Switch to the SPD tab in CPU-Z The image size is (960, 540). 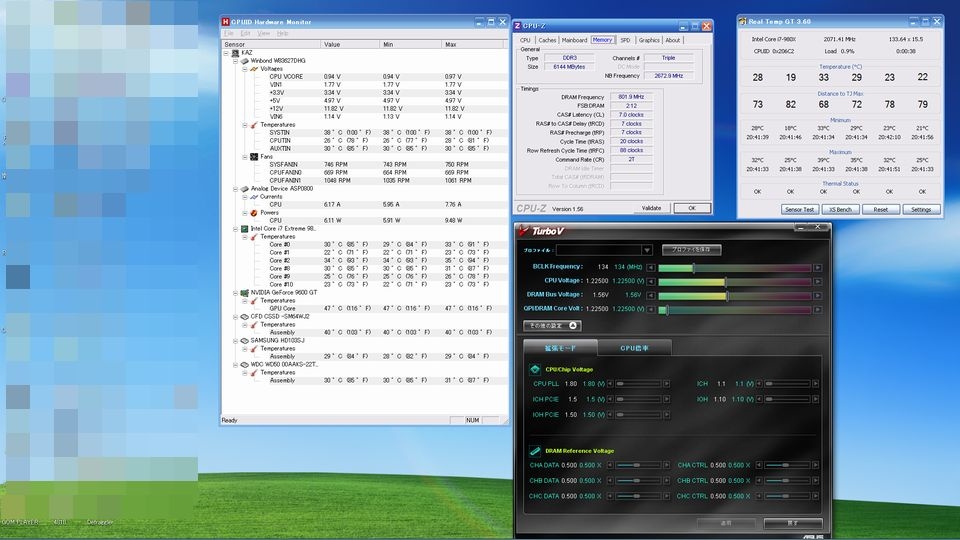click(625, 40)
